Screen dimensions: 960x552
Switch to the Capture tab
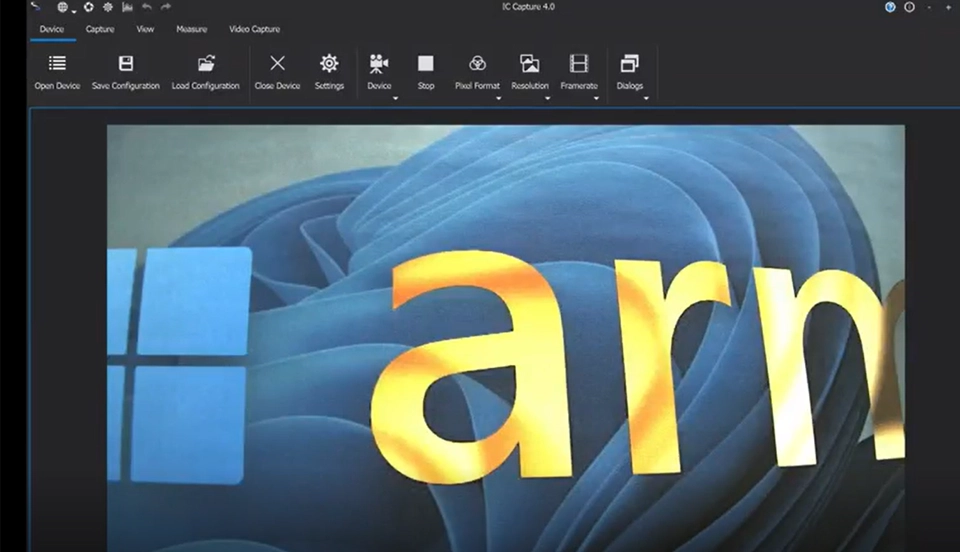tap(100, 29)
